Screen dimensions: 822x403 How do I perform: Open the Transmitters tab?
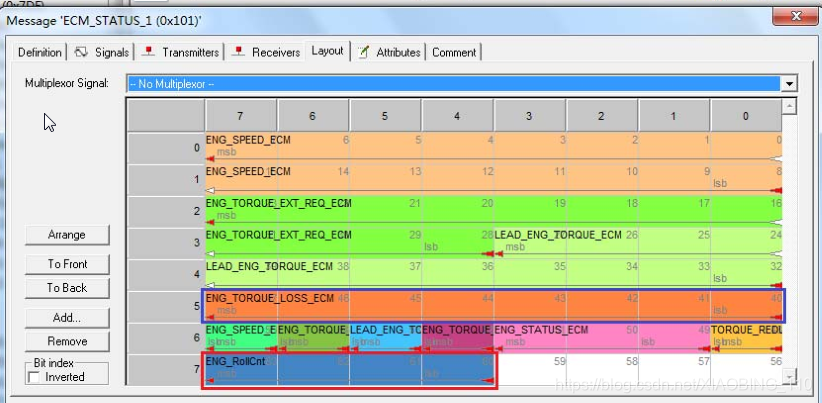click(182, 52)
